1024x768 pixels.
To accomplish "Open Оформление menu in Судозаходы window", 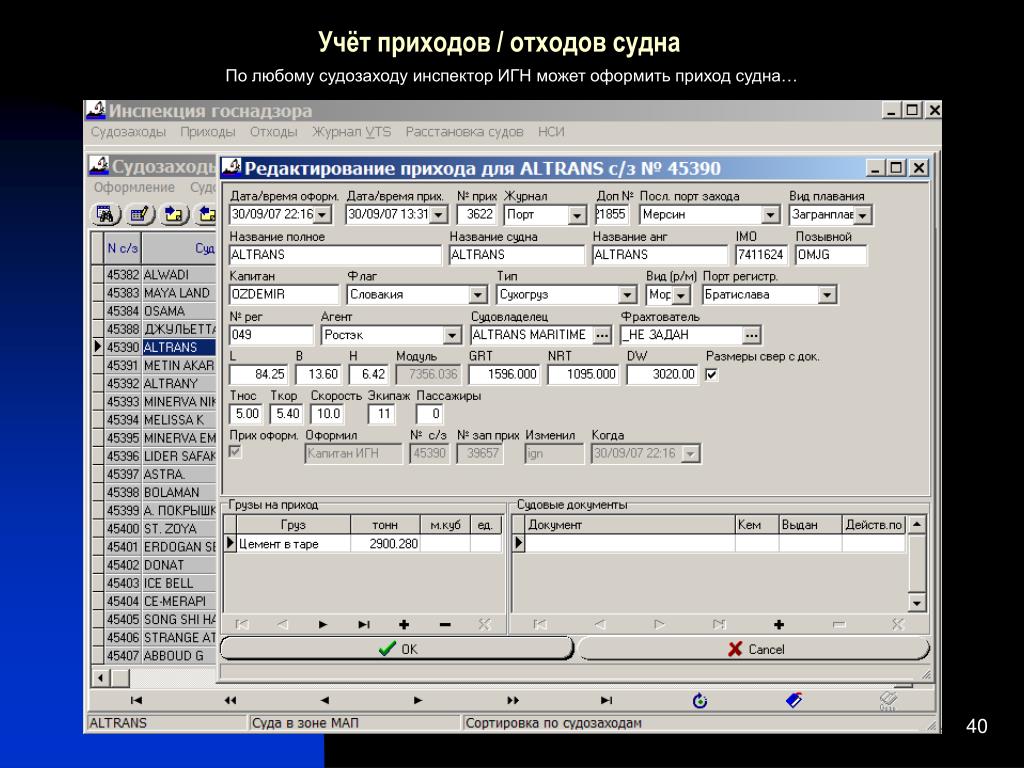I will coord(134,187).
